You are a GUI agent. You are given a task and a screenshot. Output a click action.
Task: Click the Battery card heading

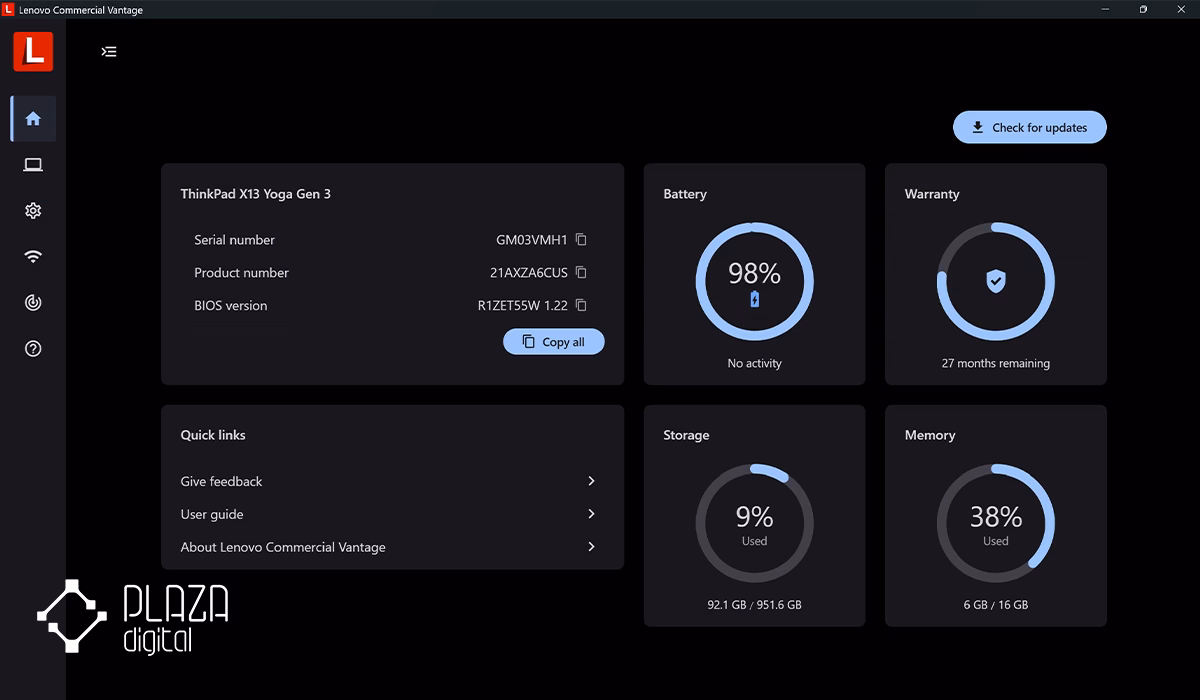pos(685,194)
